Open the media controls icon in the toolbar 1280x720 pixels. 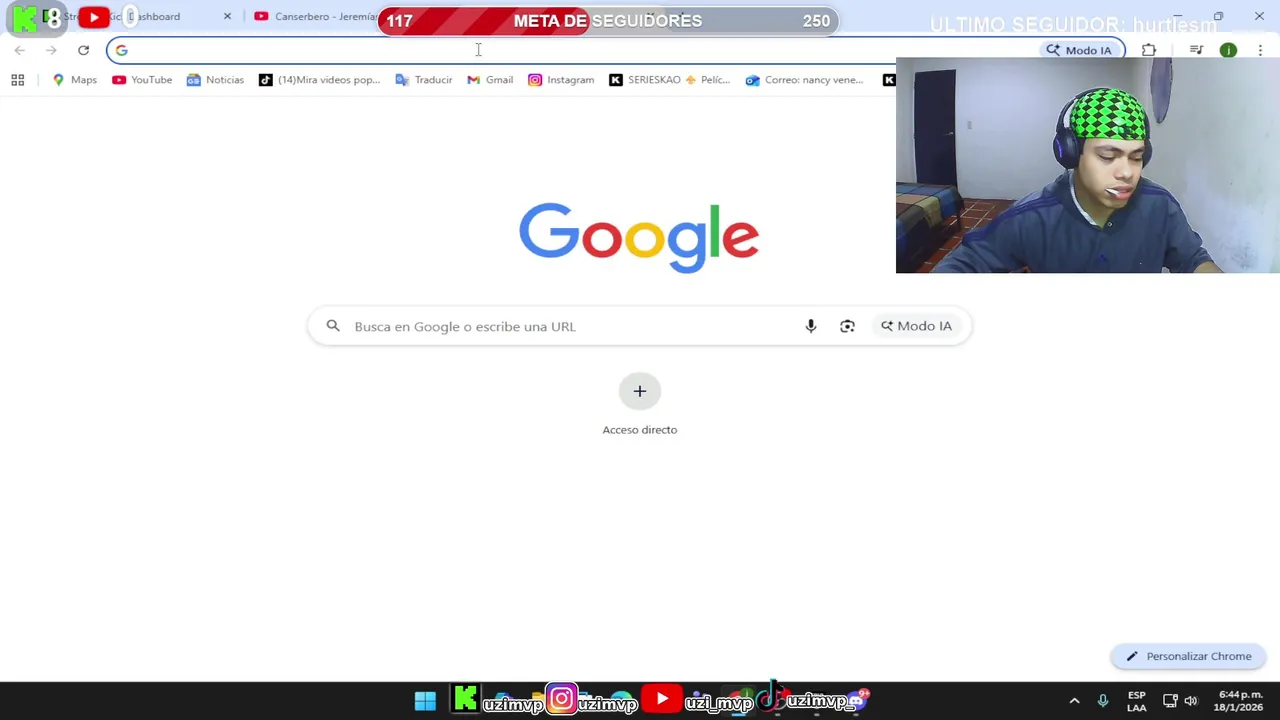coord(1196,50)
